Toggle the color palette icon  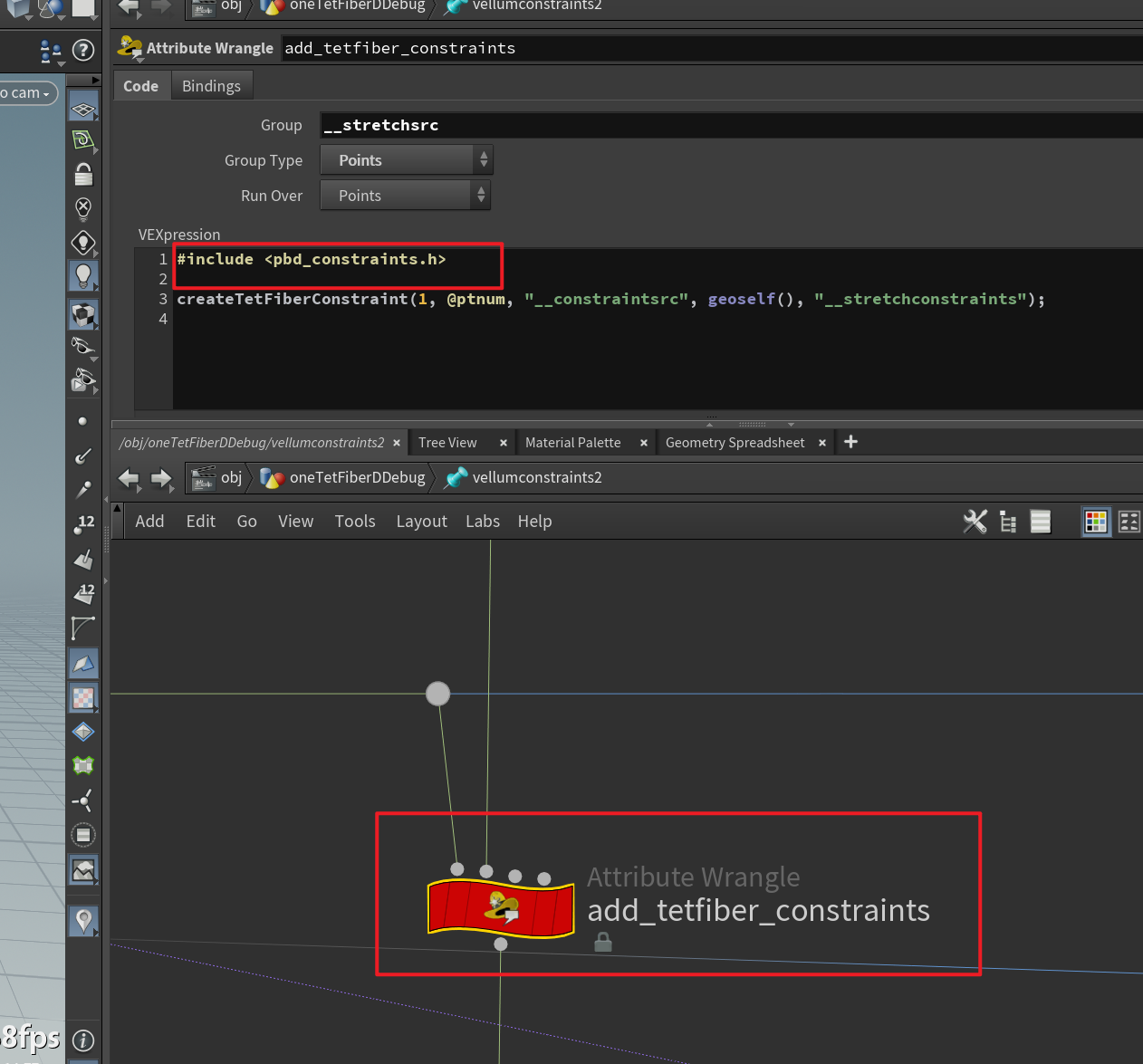[x=1096, y=522]
